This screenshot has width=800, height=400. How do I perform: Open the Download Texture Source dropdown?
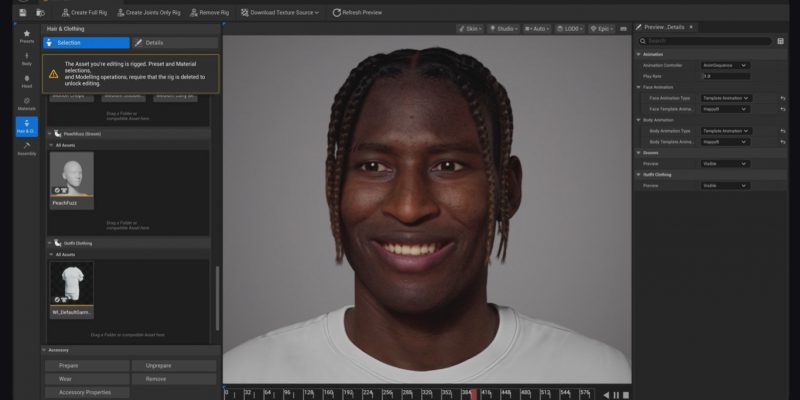tap(280, 12)
